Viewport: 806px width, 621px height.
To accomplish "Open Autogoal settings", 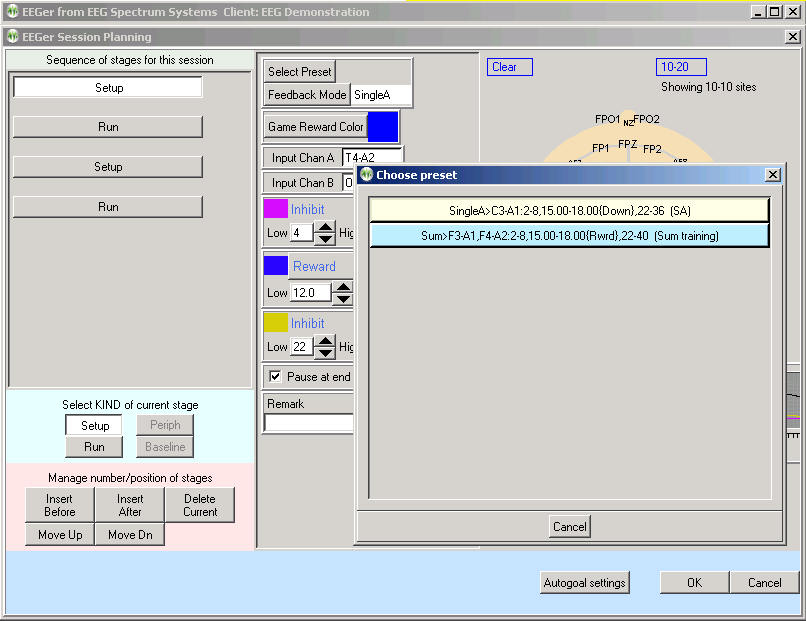I will (585, 583).
